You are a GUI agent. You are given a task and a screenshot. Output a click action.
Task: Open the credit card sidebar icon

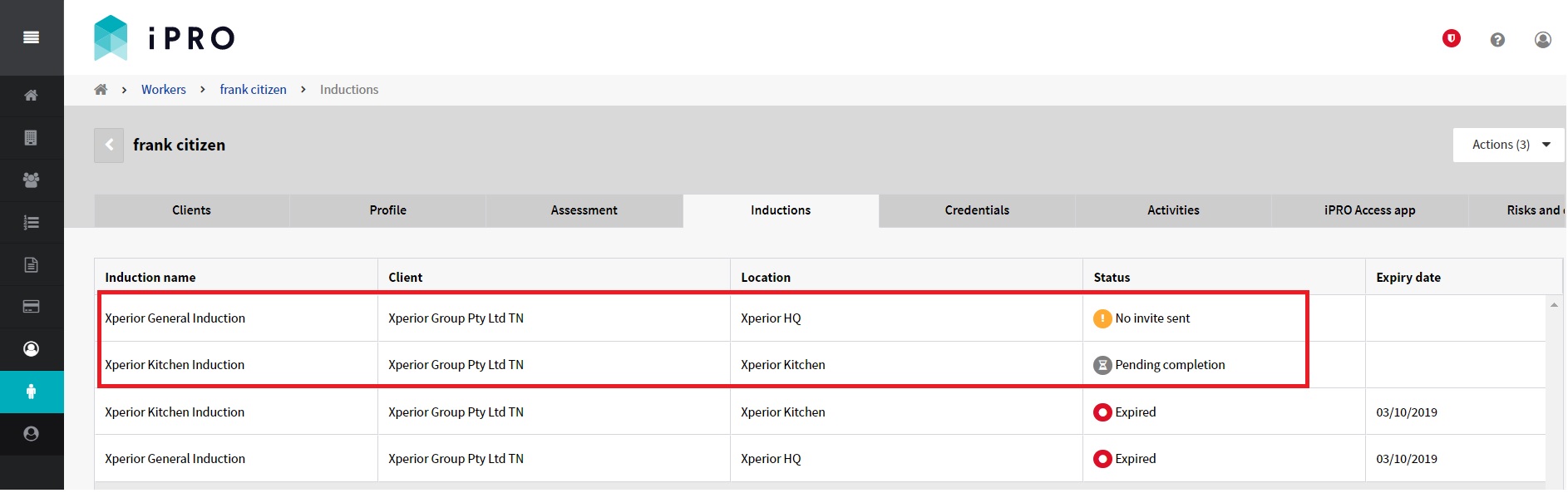(x=32, y=307)
